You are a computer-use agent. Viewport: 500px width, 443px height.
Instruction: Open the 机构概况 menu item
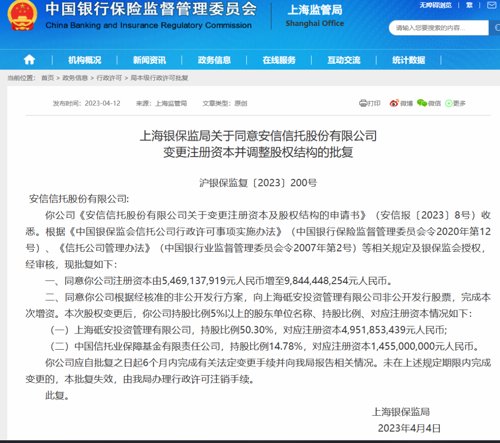point(85,60)
